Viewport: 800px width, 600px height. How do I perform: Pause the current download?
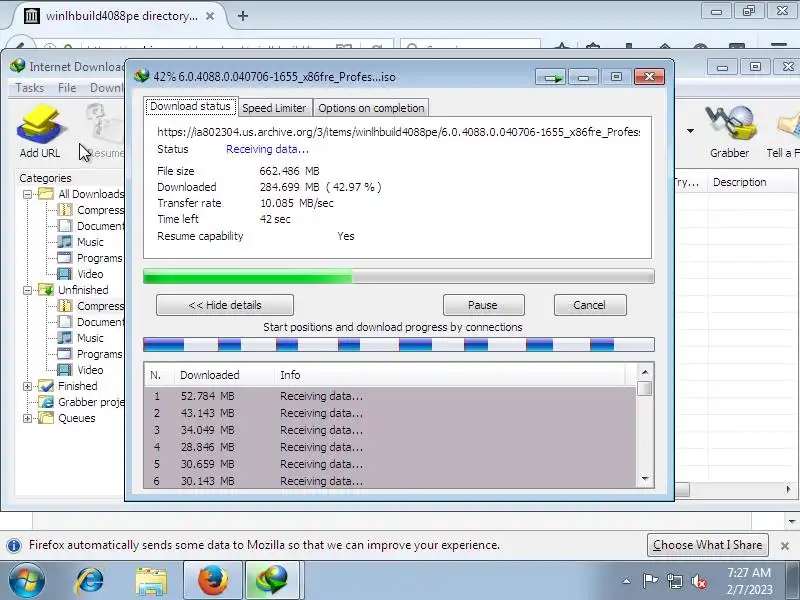click(483, 305)
